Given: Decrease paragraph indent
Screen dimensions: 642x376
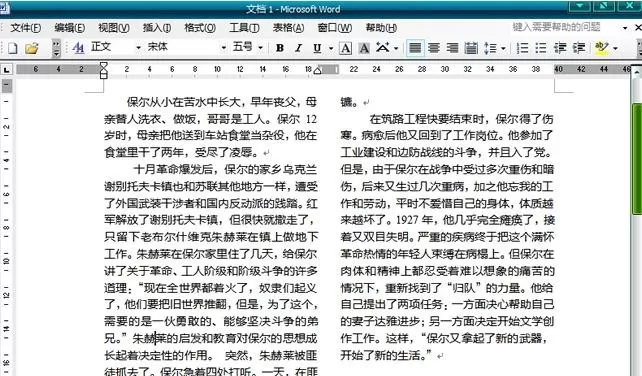Looking at the screenshot, I should (x=560, y=48).
